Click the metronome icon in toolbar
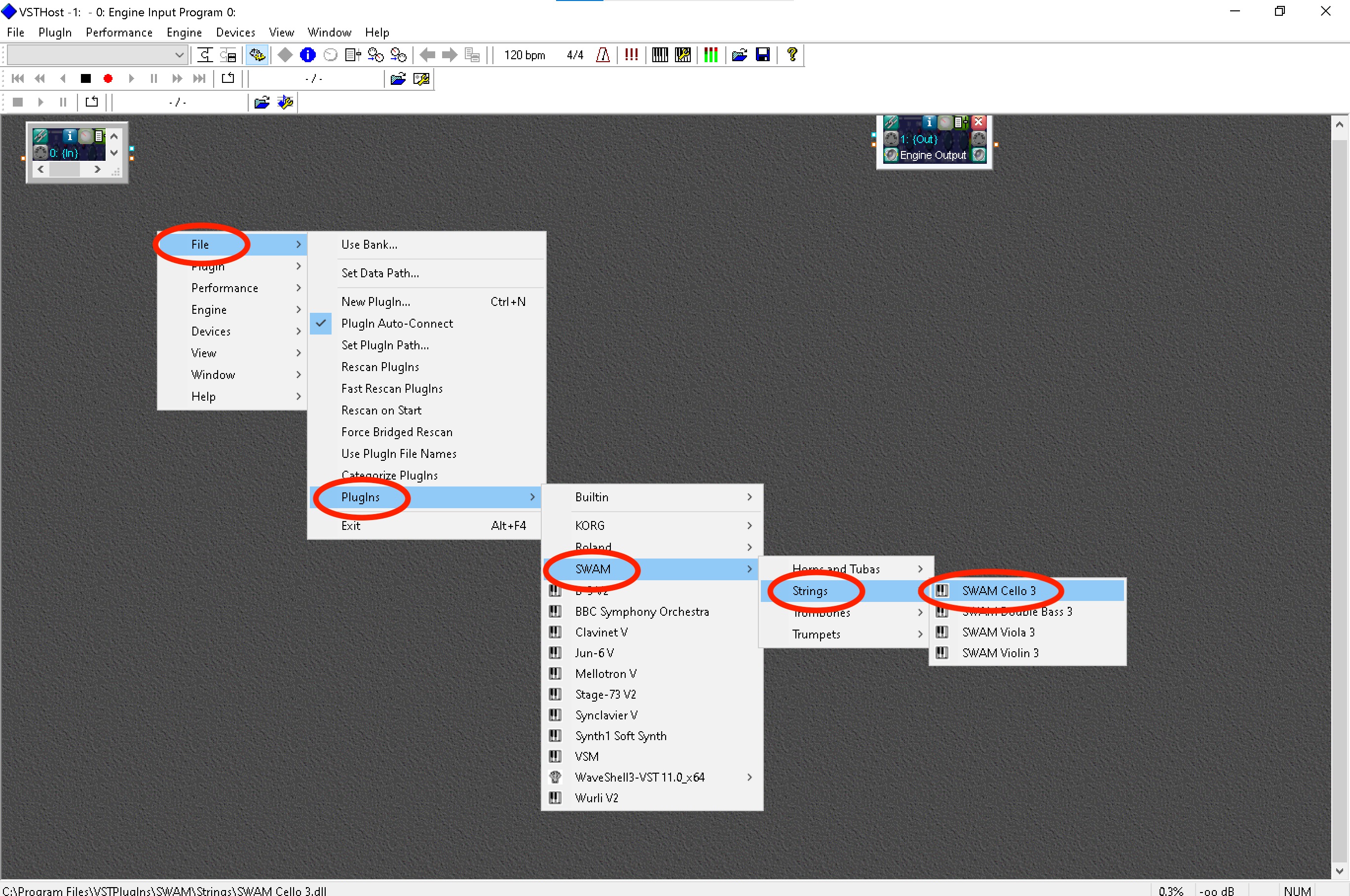This screenshot has width=1350, height=896. [x=602, y=55]
